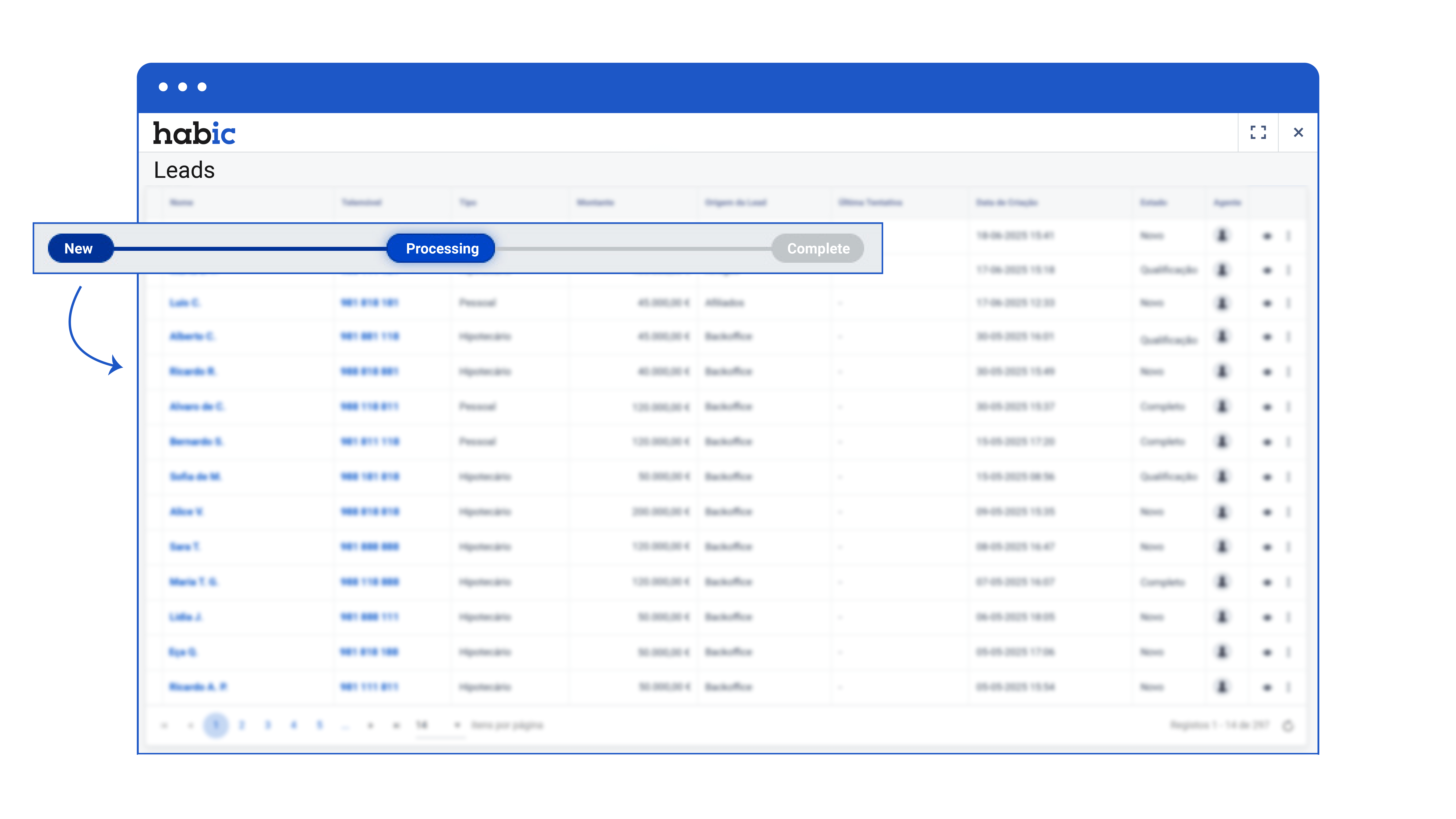This screenshot has height=819, width=1456.
Task: Toggle the view eye in Bernardo row
Action: (1267, 442)
